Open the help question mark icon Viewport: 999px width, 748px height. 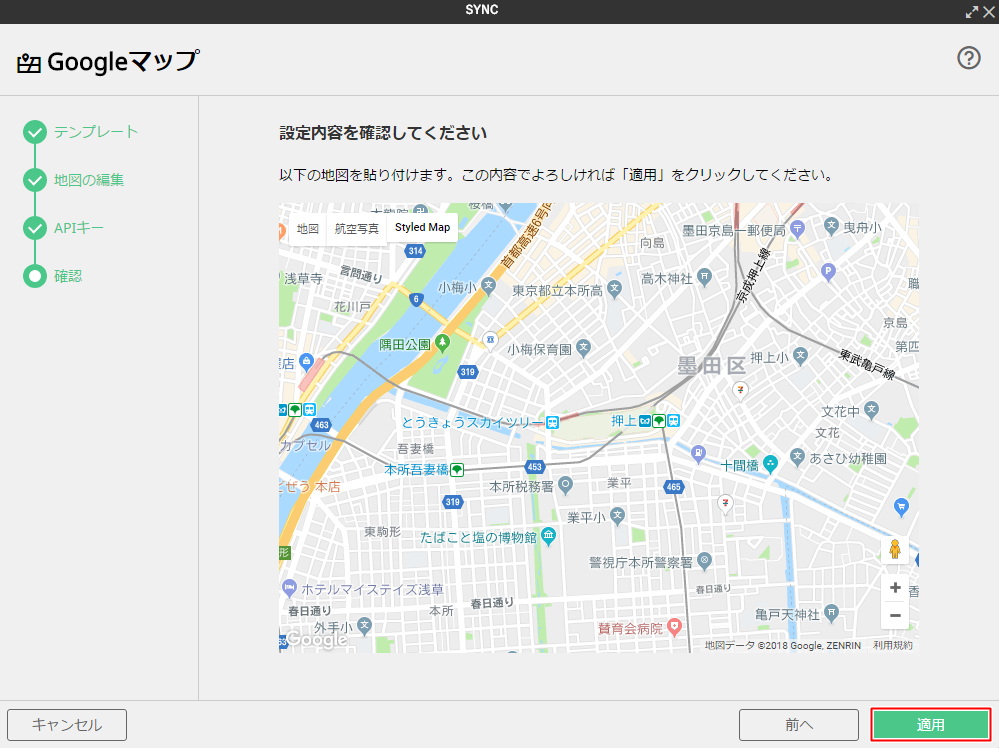(x=968, y=59)
